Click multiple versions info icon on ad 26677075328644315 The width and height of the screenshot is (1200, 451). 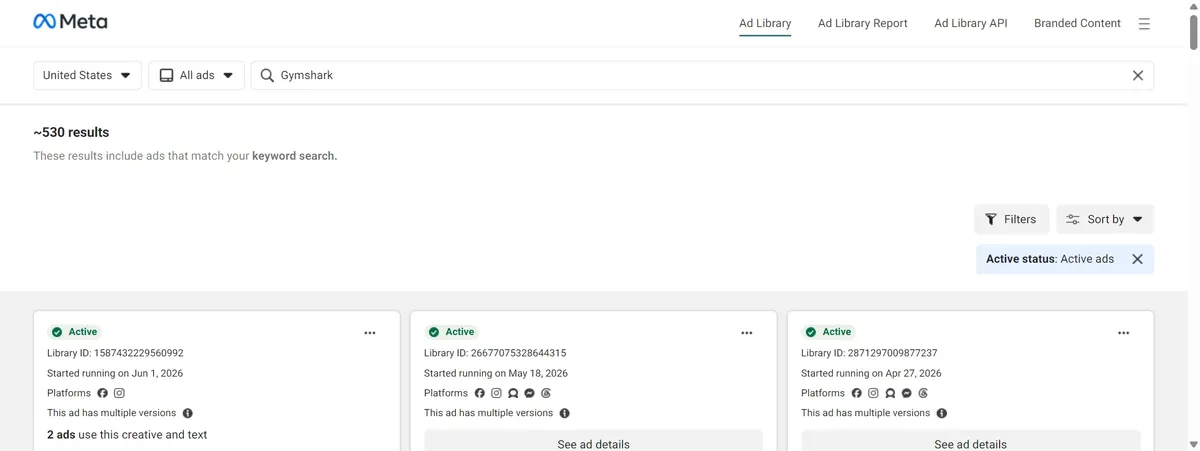click(565, 413)
